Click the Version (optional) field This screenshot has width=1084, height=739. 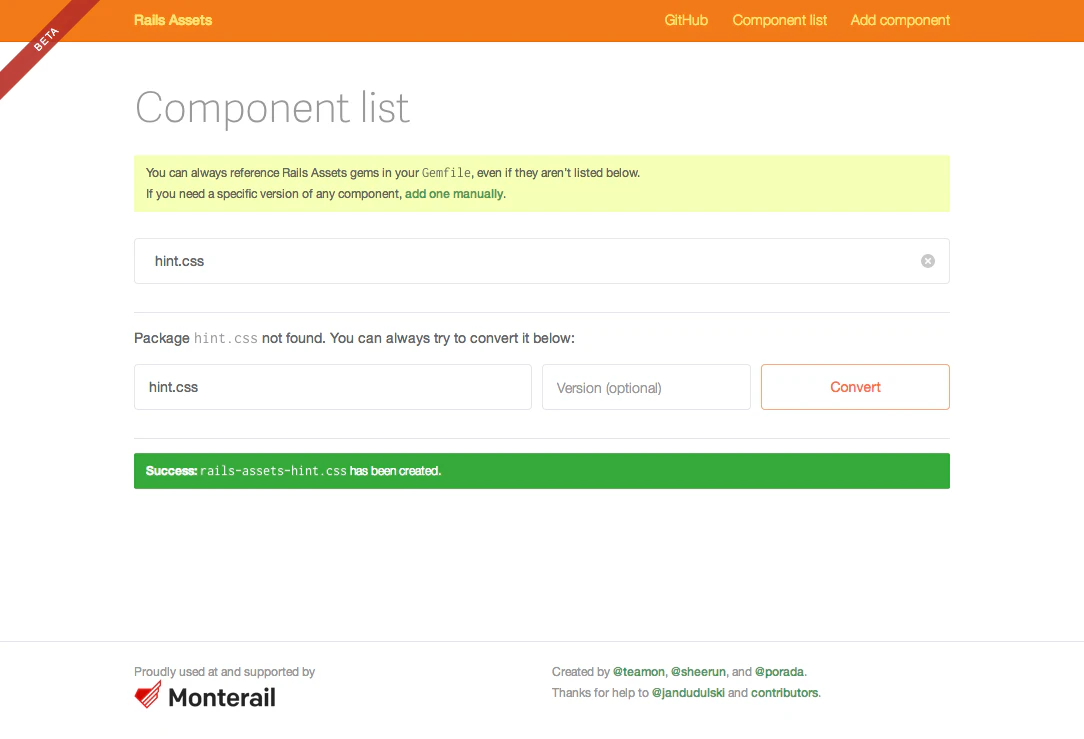[646, 387]
